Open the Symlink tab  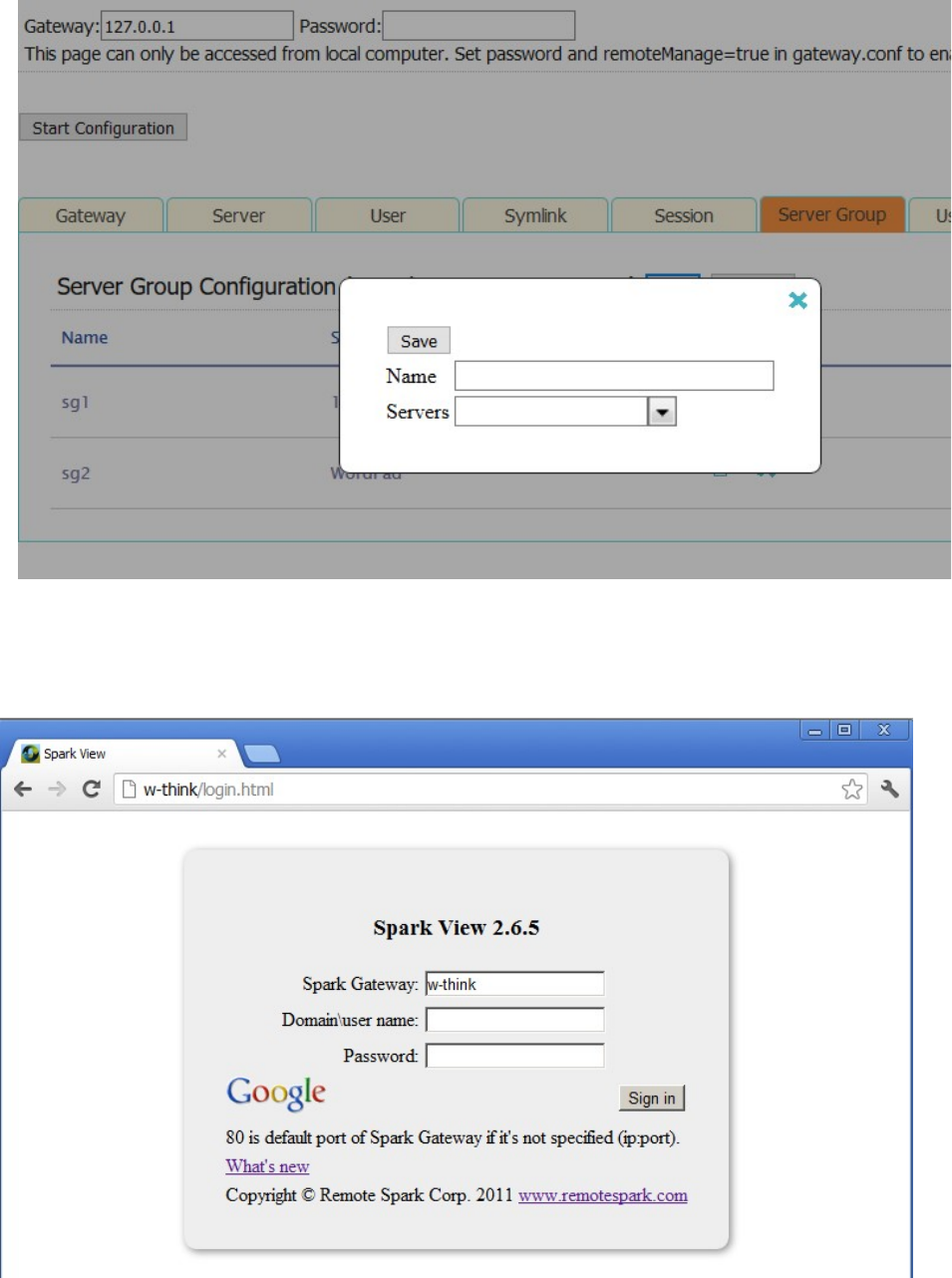point(535,215)
